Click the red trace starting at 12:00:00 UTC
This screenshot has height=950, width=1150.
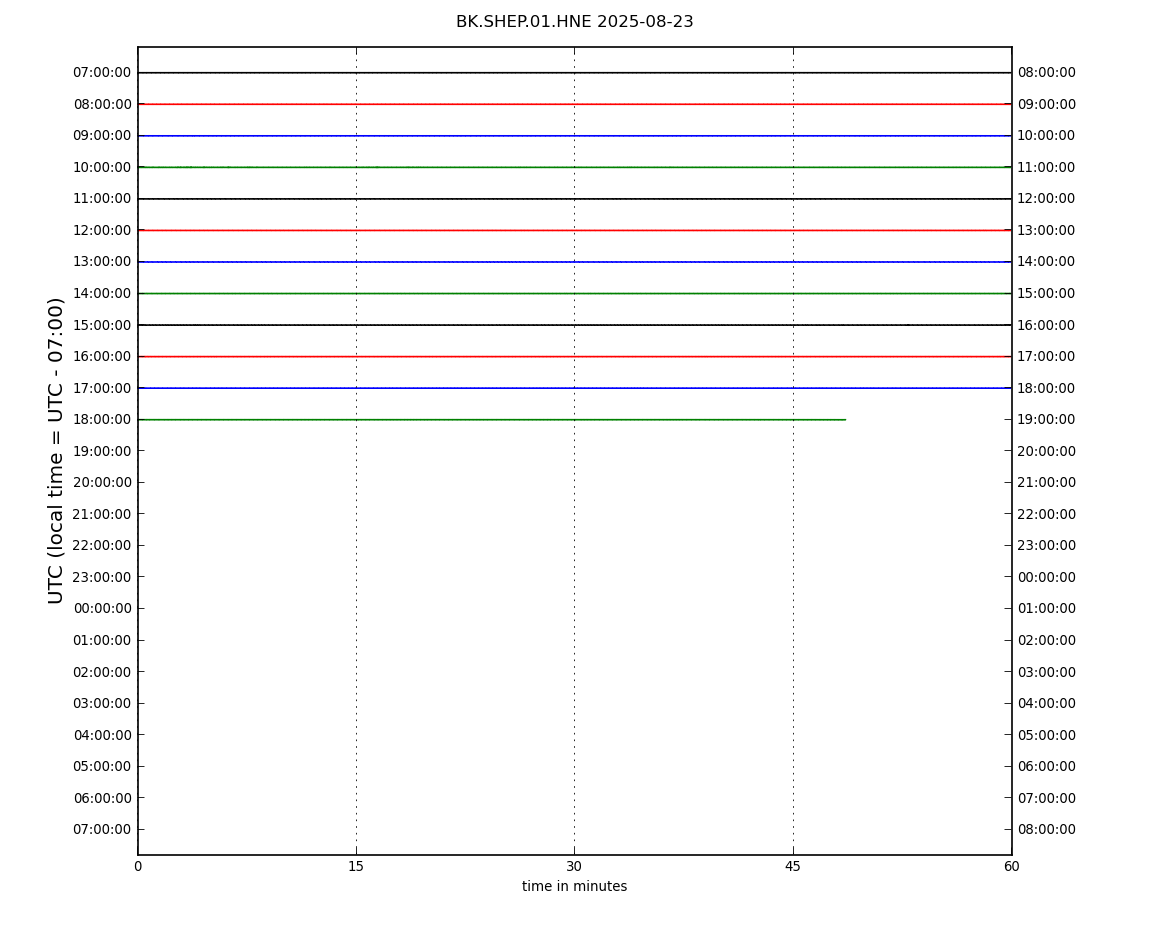[574, 230]
